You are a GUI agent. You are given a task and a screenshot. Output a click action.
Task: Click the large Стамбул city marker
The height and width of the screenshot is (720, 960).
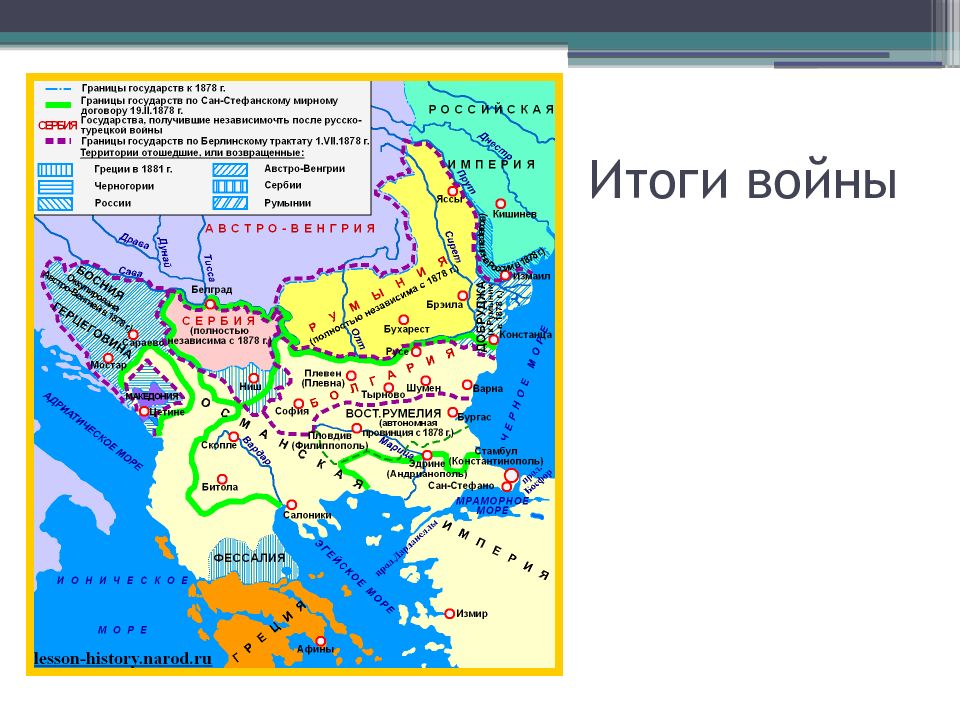click(x=511, y=475)
